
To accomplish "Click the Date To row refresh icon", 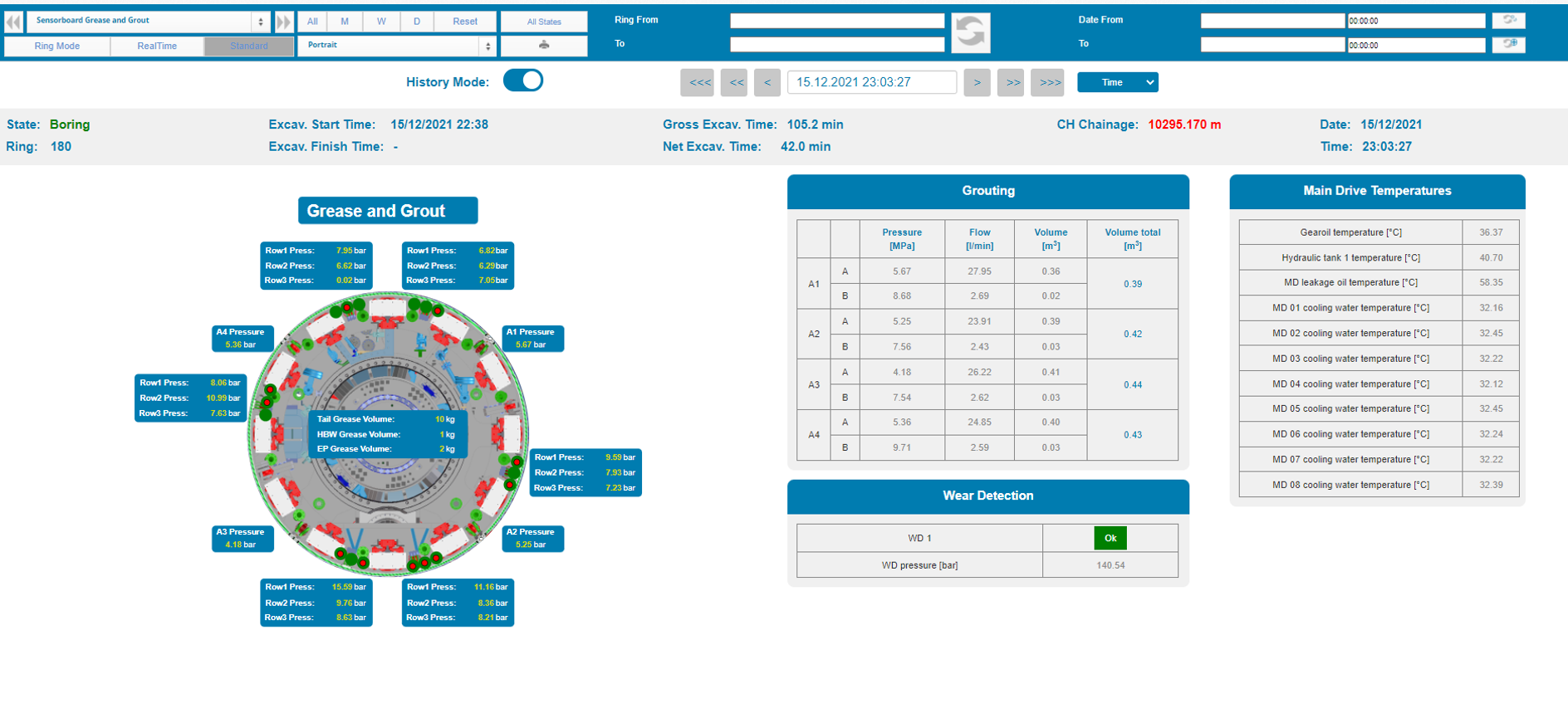I will 1508,44.
